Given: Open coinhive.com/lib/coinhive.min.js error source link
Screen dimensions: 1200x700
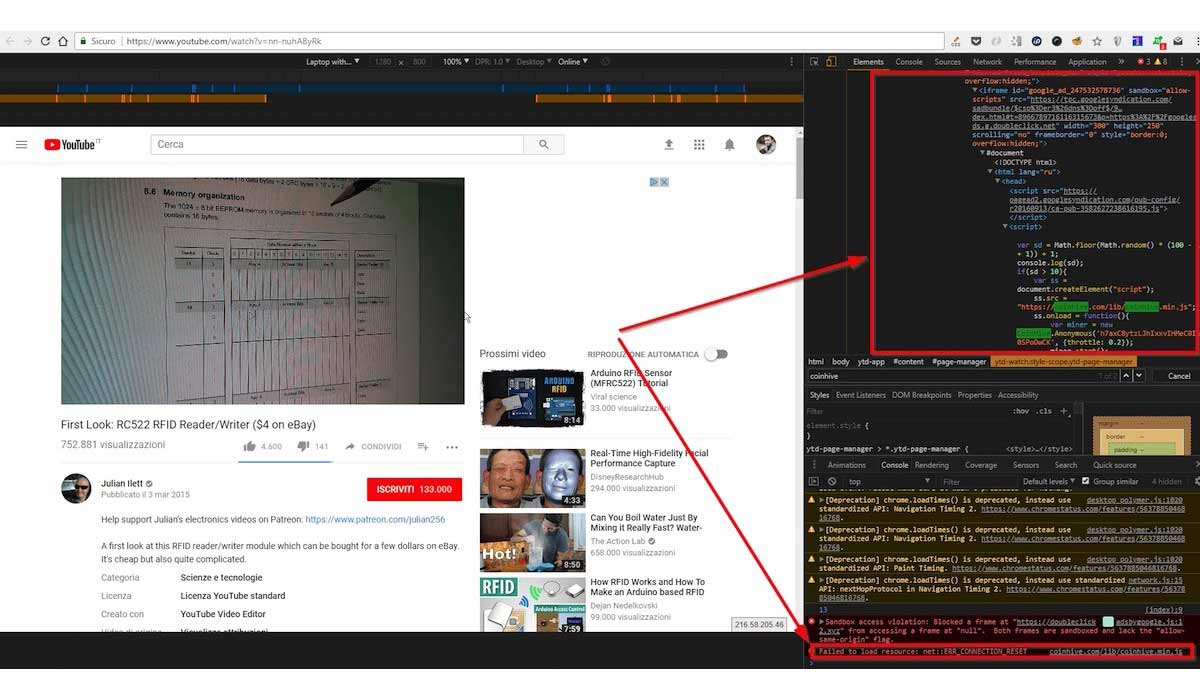Looking at the screenshot, I should (1115, 652).
